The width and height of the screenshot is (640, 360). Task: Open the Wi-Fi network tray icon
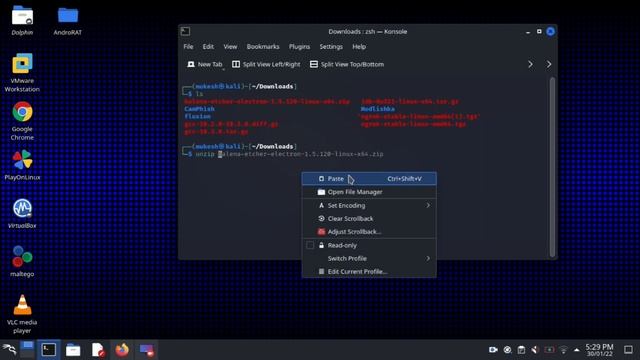564,350
